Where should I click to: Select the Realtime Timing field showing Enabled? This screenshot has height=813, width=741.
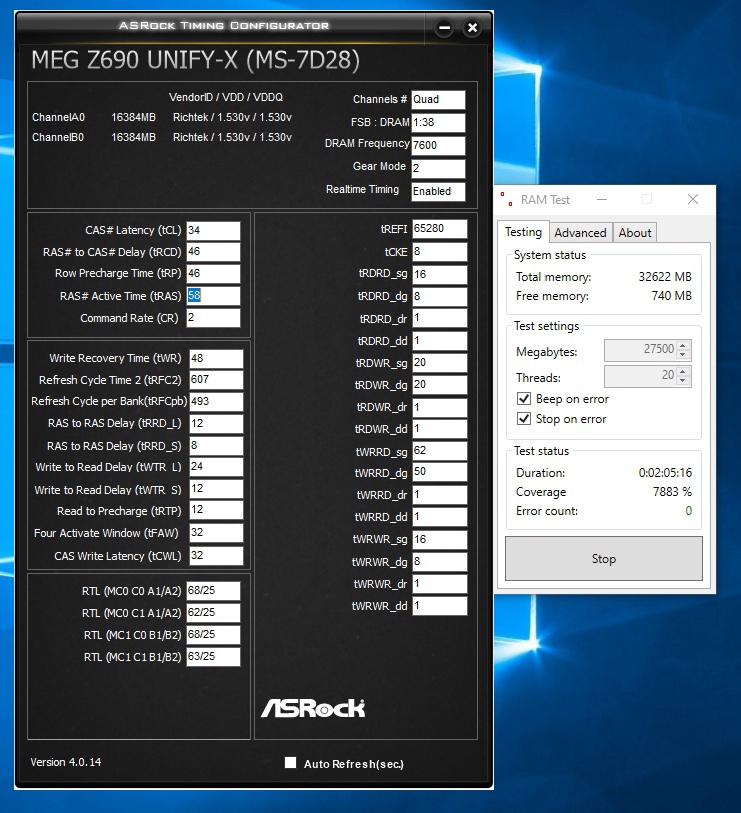(438, 191)
